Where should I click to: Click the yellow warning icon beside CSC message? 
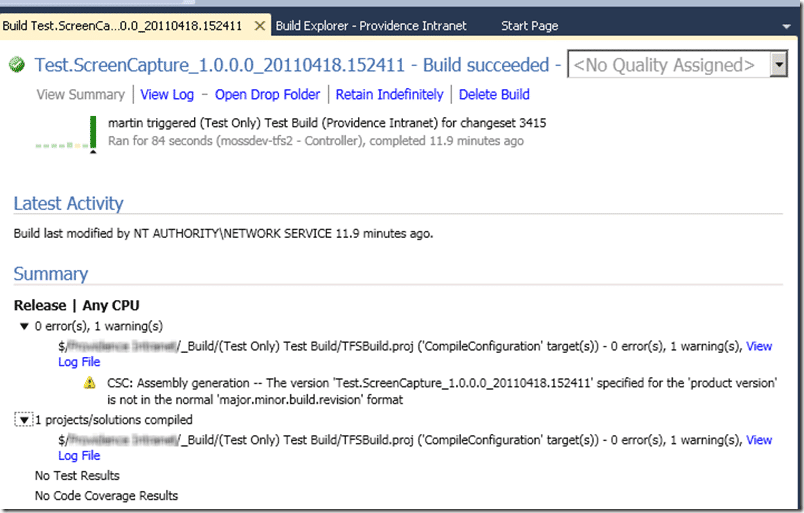[x=90, y=383]
